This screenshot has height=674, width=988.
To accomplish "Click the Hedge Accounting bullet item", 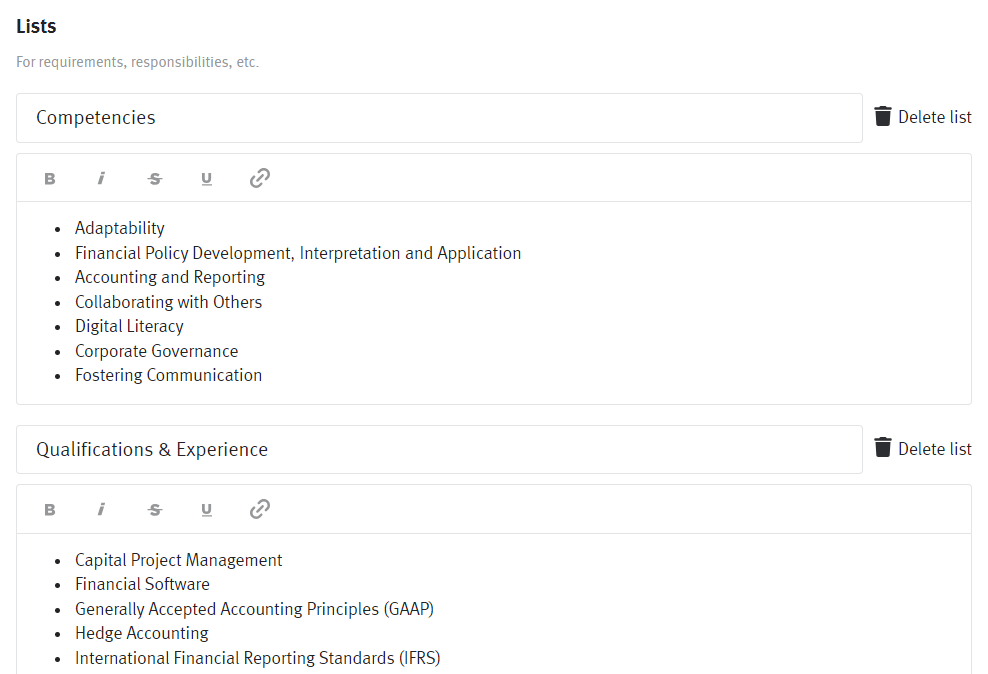I will 141,633.
